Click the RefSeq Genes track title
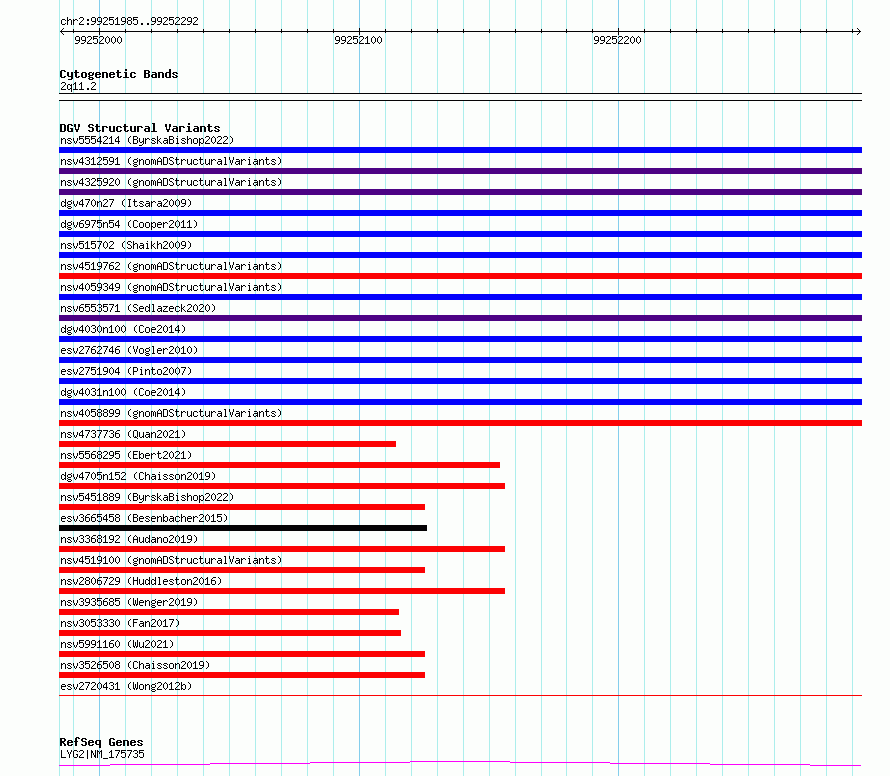Viewport: 890px width, 776px height. 101,743
